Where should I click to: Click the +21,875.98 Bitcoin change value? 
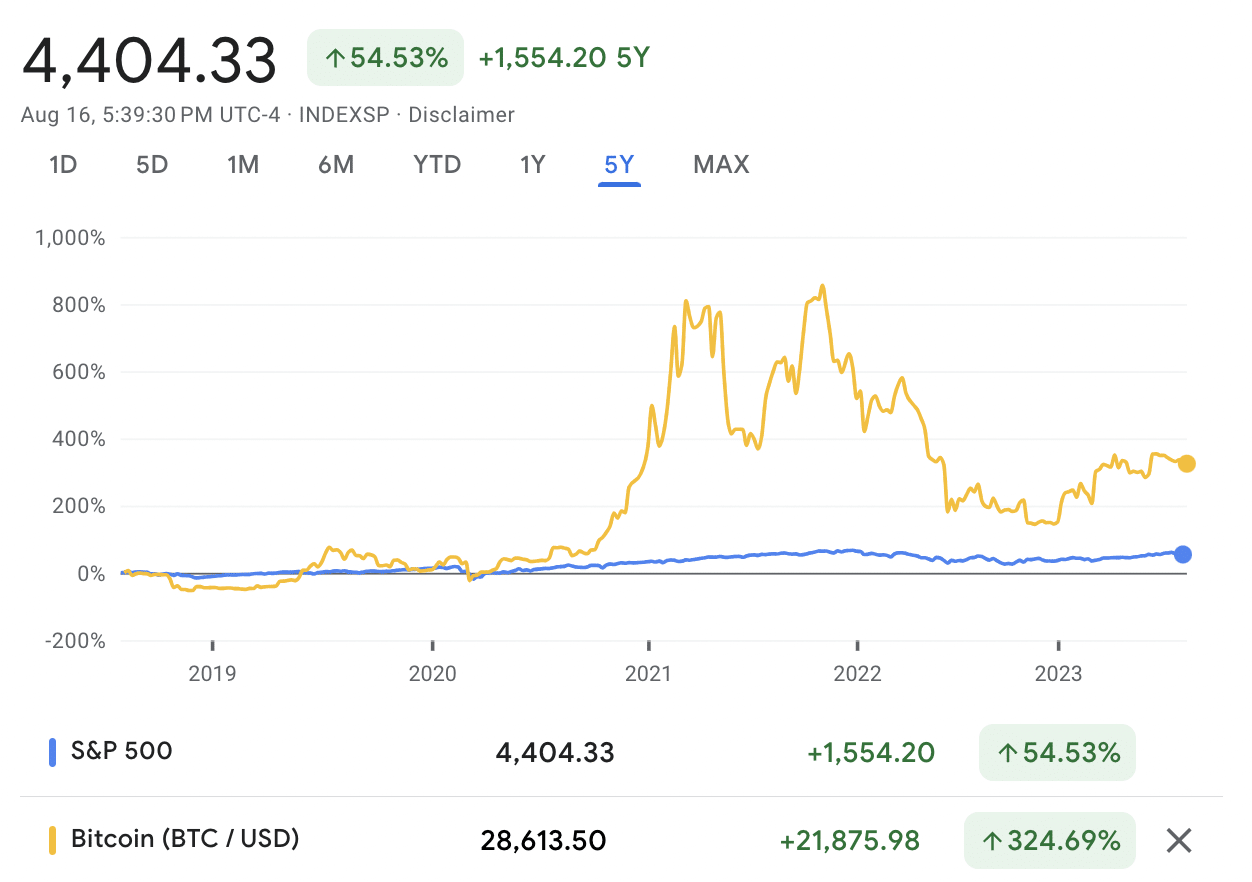[850, 841]
